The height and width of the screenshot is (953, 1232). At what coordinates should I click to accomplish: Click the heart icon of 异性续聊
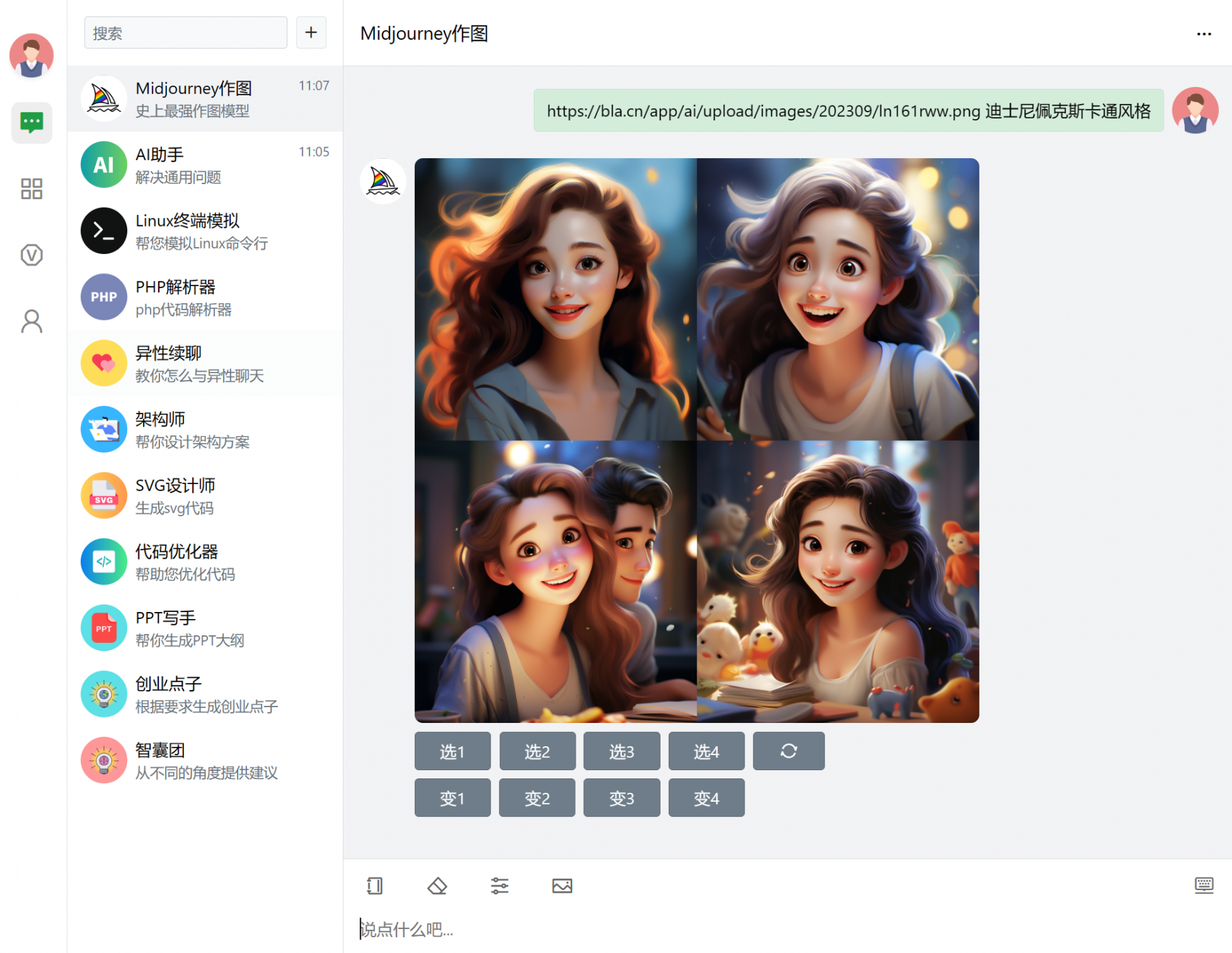coord(104,364)
